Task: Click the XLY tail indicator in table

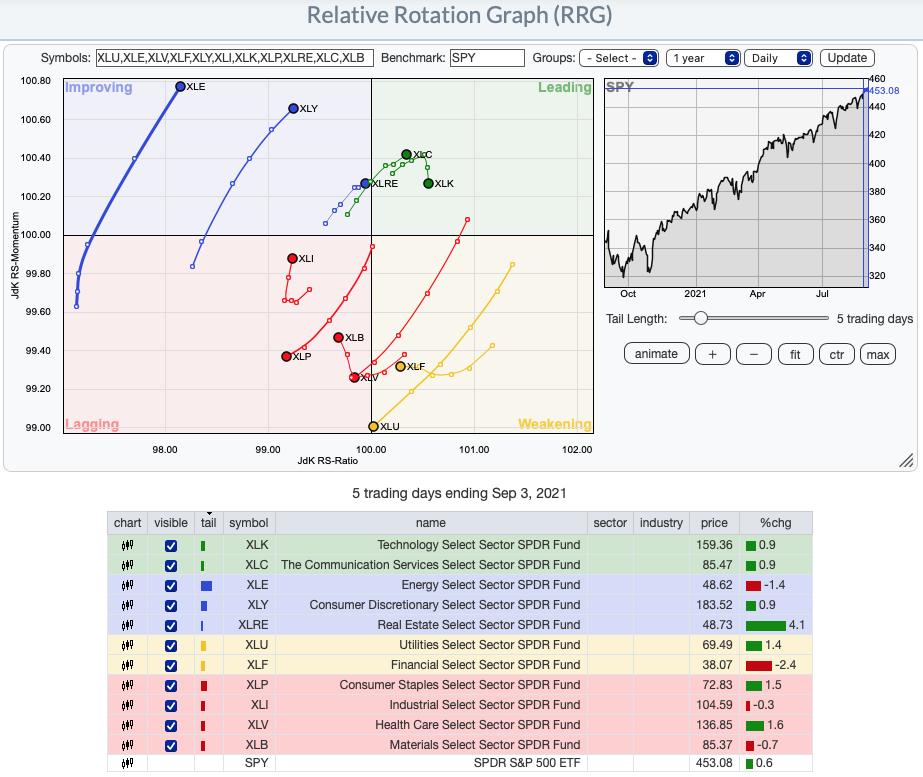Action: 204,606
